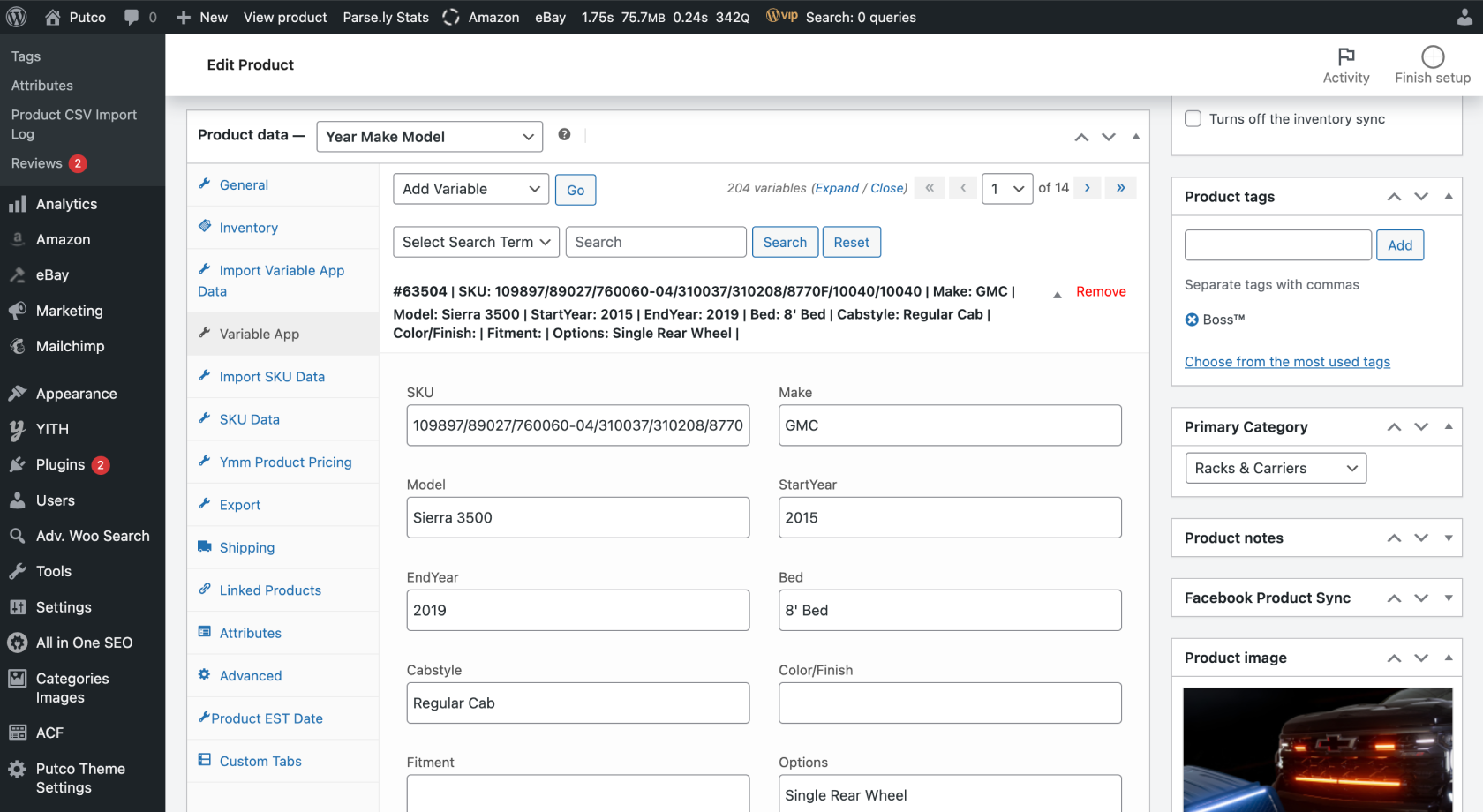This screenshot has width=1483, height=812.
Task: Open the Linked Products tab
Action: [x=270, y=590]
